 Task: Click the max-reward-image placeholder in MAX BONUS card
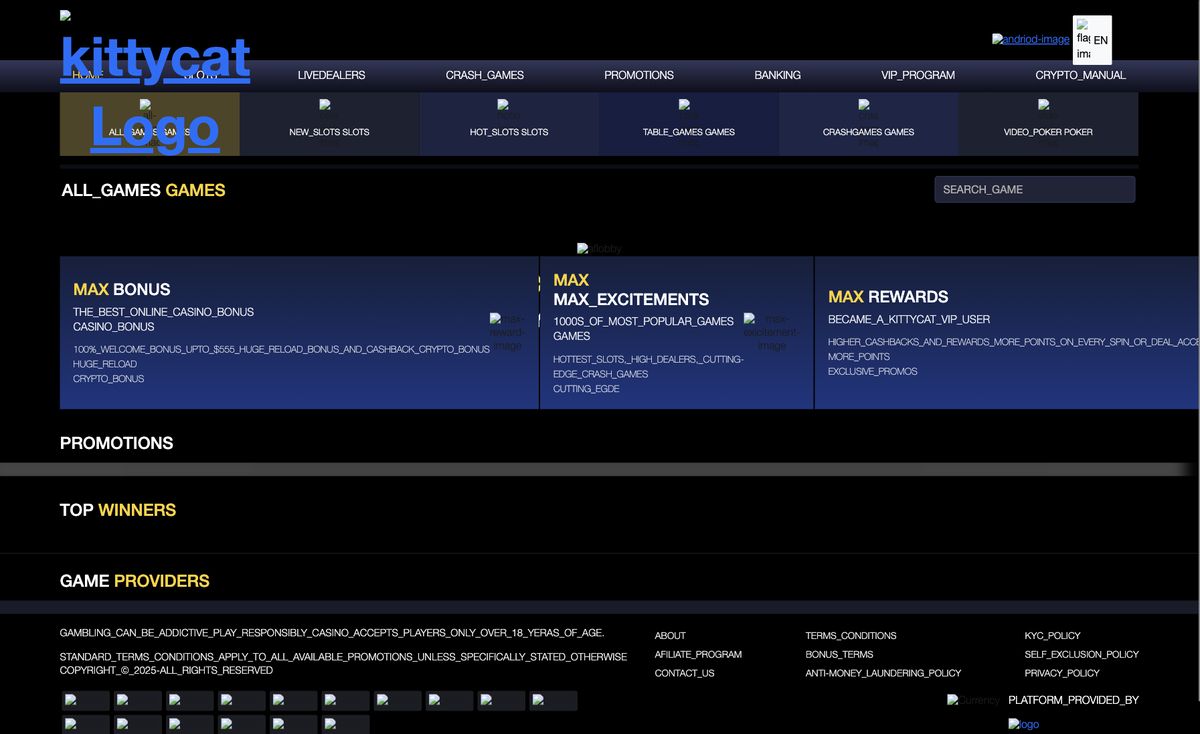(x=506, y=332)
